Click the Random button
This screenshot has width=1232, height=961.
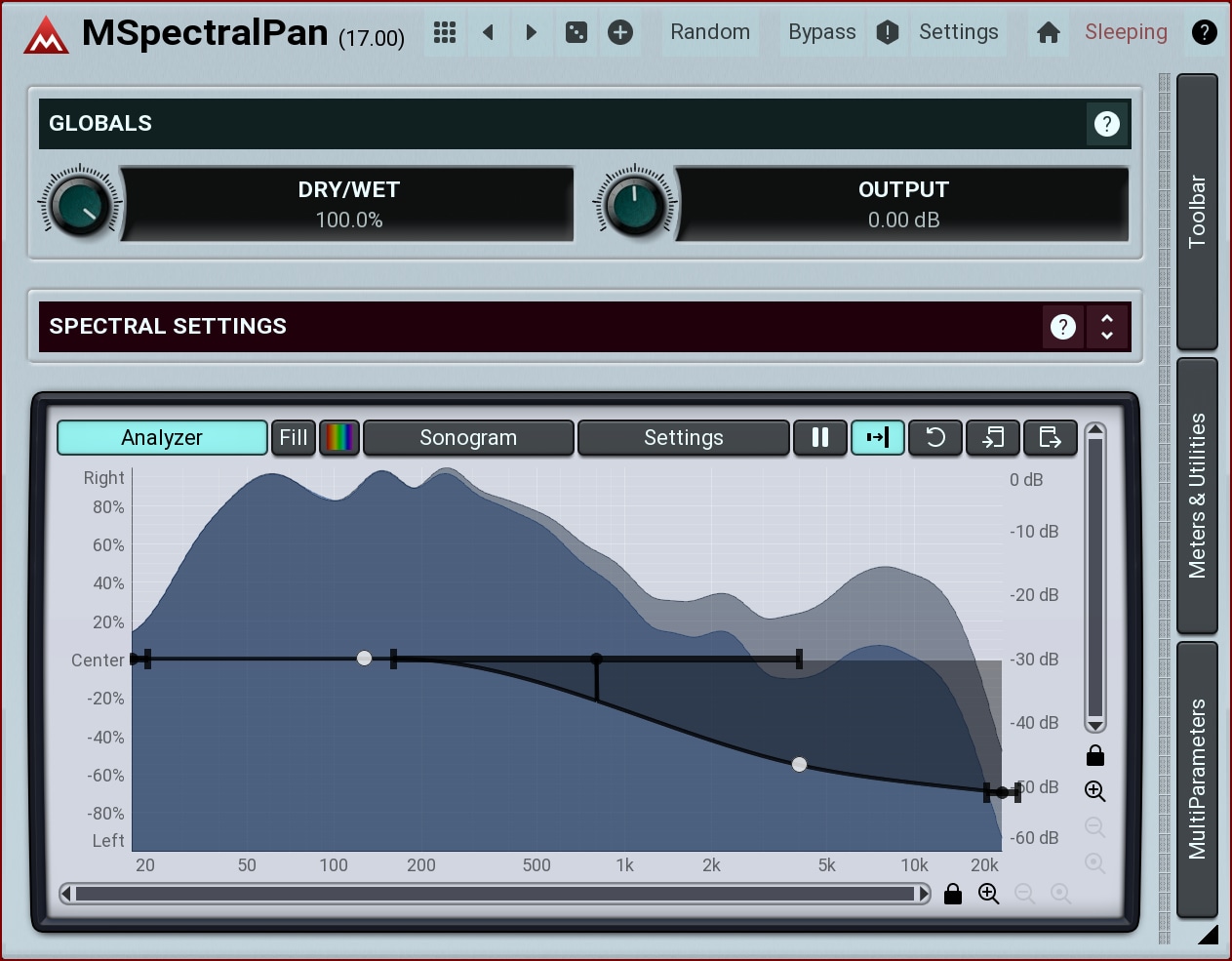point(710,32)
